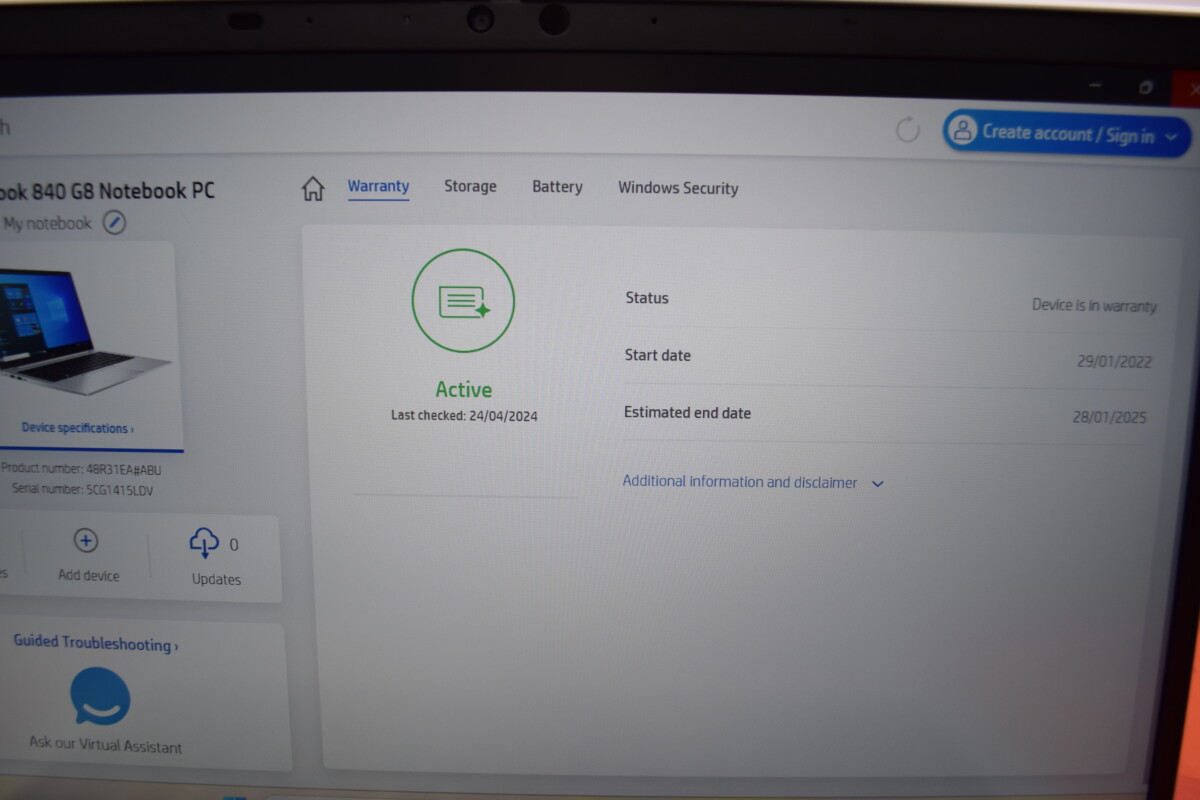Click the Additional information chevron arrow
The height and width of the screenshot is (800, 1200).
point(878,484)
